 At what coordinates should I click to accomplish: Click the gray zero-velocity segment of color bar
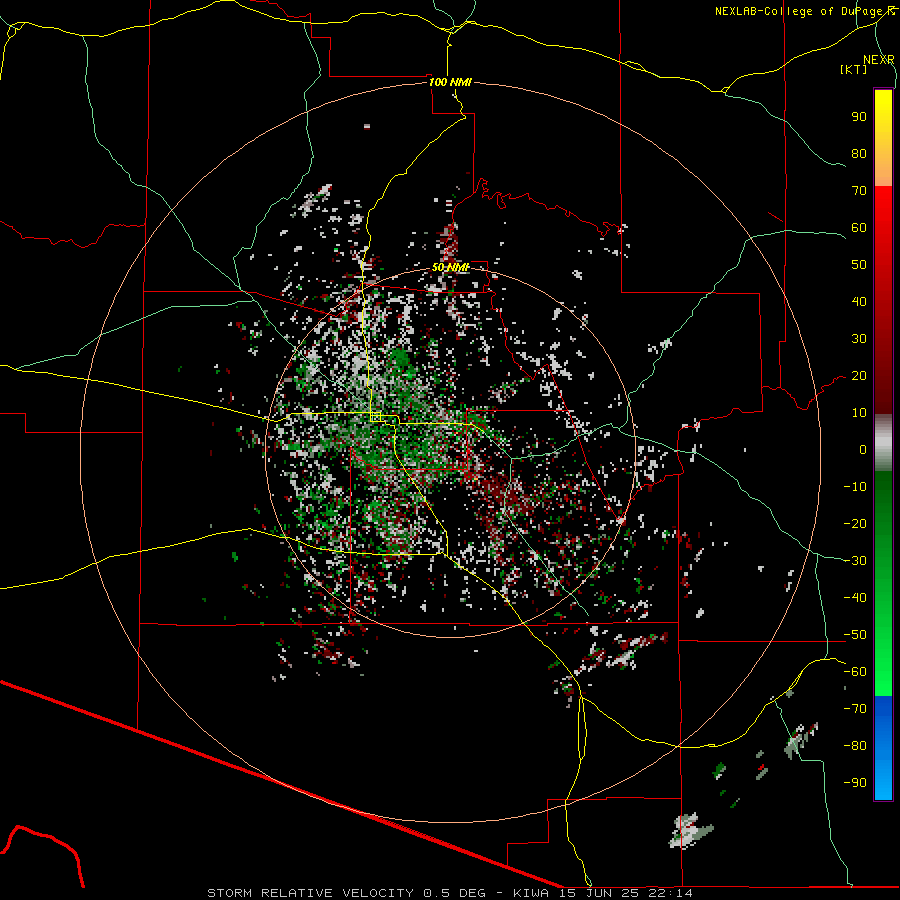(883, 443)
